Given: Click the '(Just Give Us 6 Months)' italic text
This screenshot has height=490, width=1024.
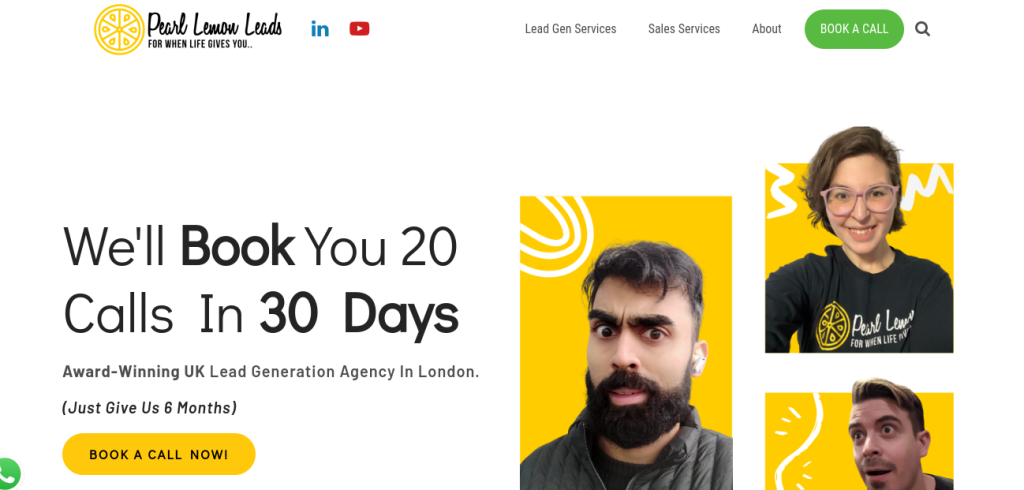Looking at the screenshot, I should (x=150, y=408).
